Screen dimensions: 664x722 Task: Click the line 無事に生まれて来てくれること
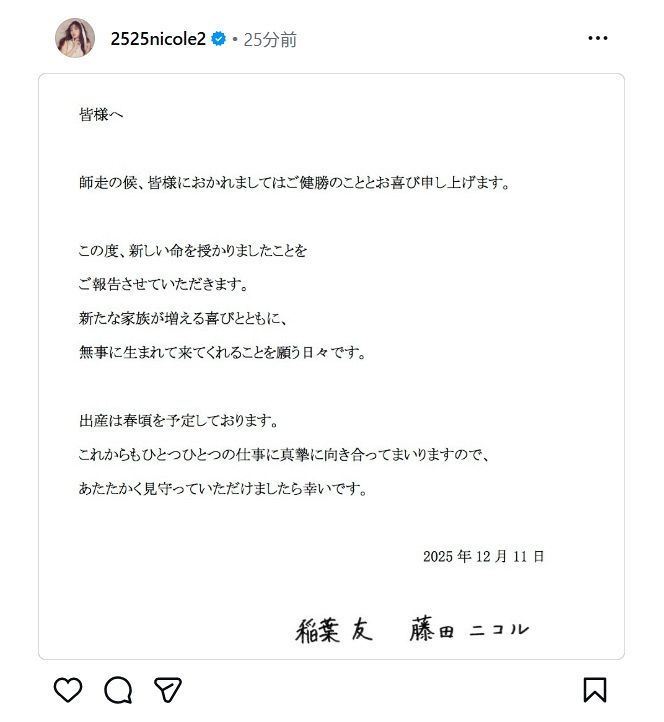tap(222, 352)
